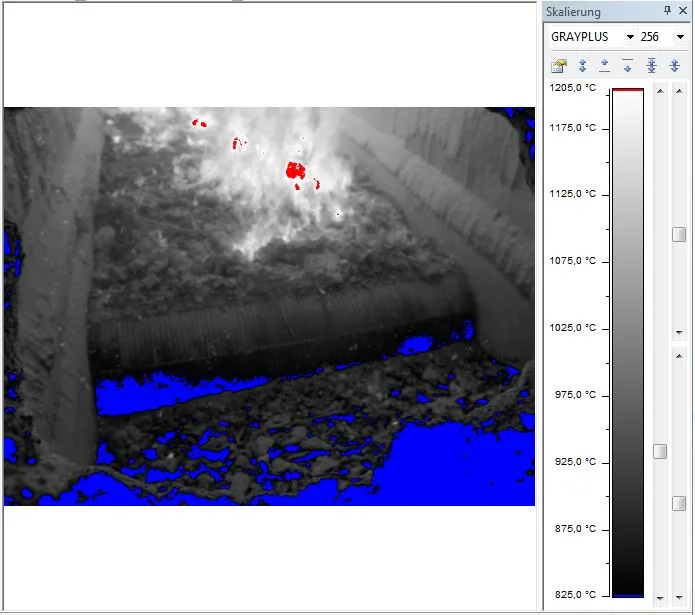Click down arrow of upper-right limit scrollbar
Viewport: 695px width, 615px height.
click(x=679, y=332)
